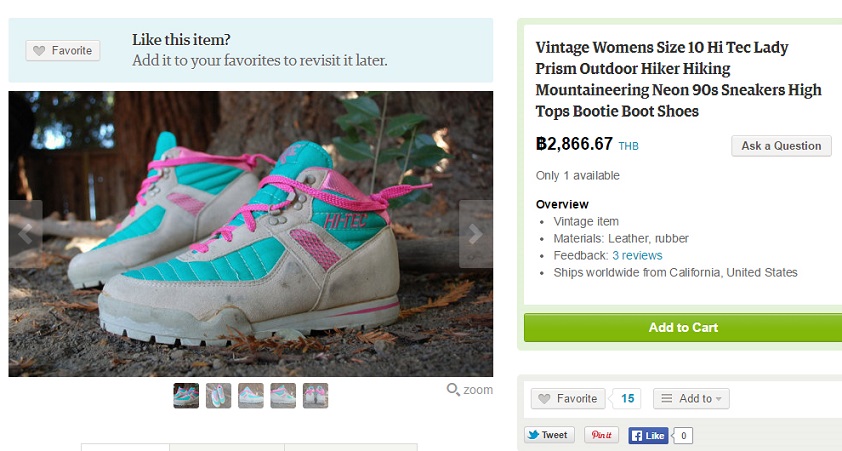
Task: Click the THB currency link
Action: click(628, 147)
